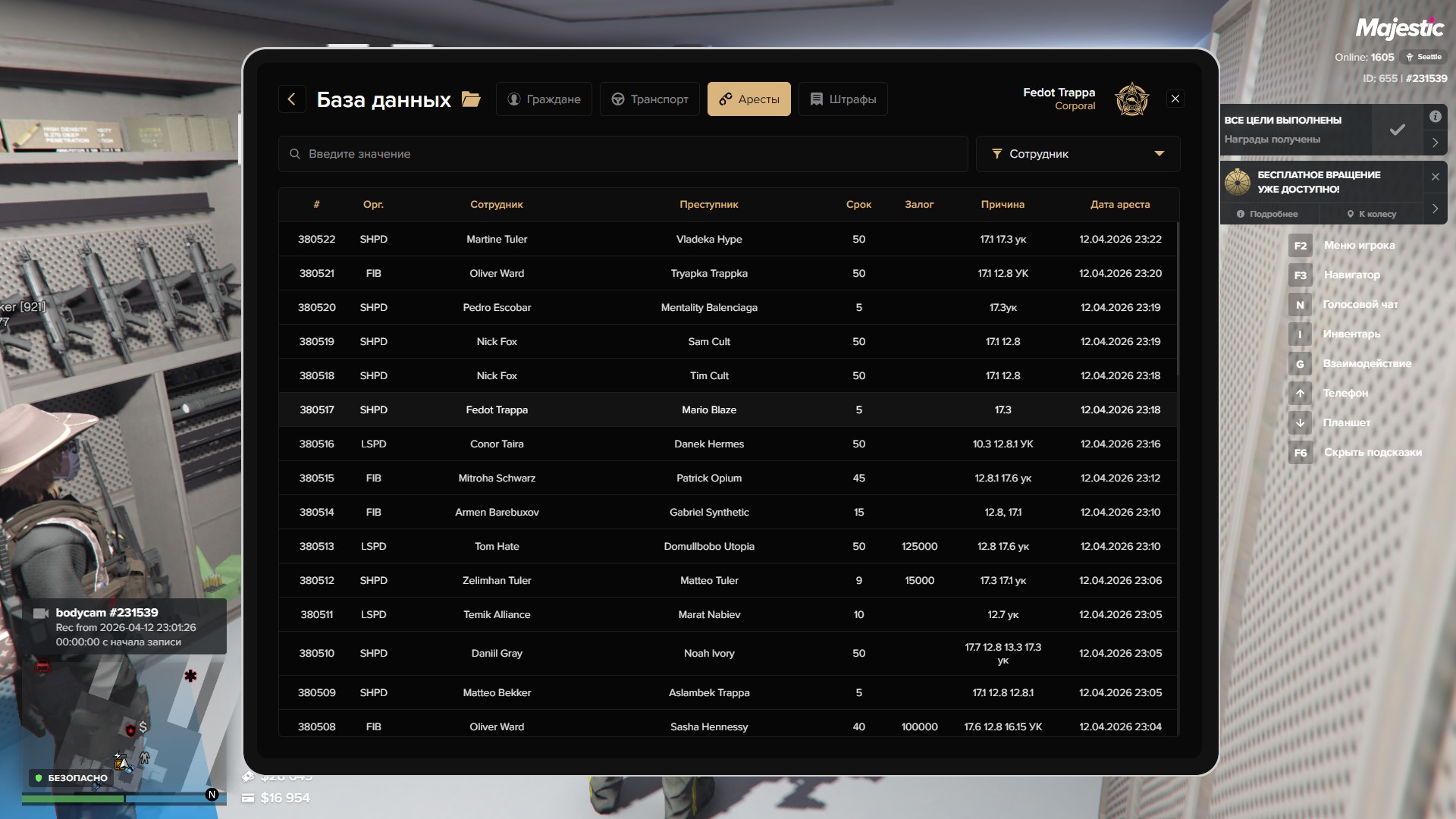This screenshot has height=819, width=1456.
Task: Expand the free spin notification chevron
Action: (x=1435, y=209)
